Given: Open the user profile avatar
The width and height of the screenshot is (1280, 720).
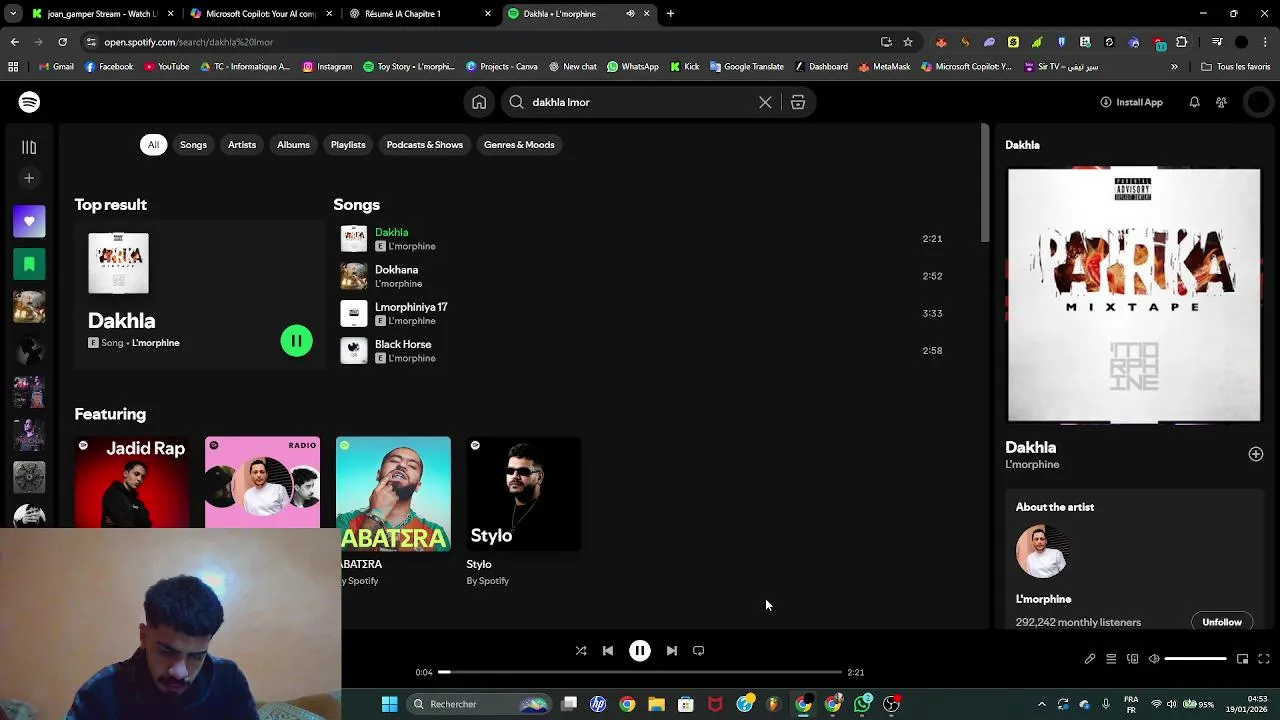Looking at the screenshot, I should pyautogui.click(x=1258, y=102).
